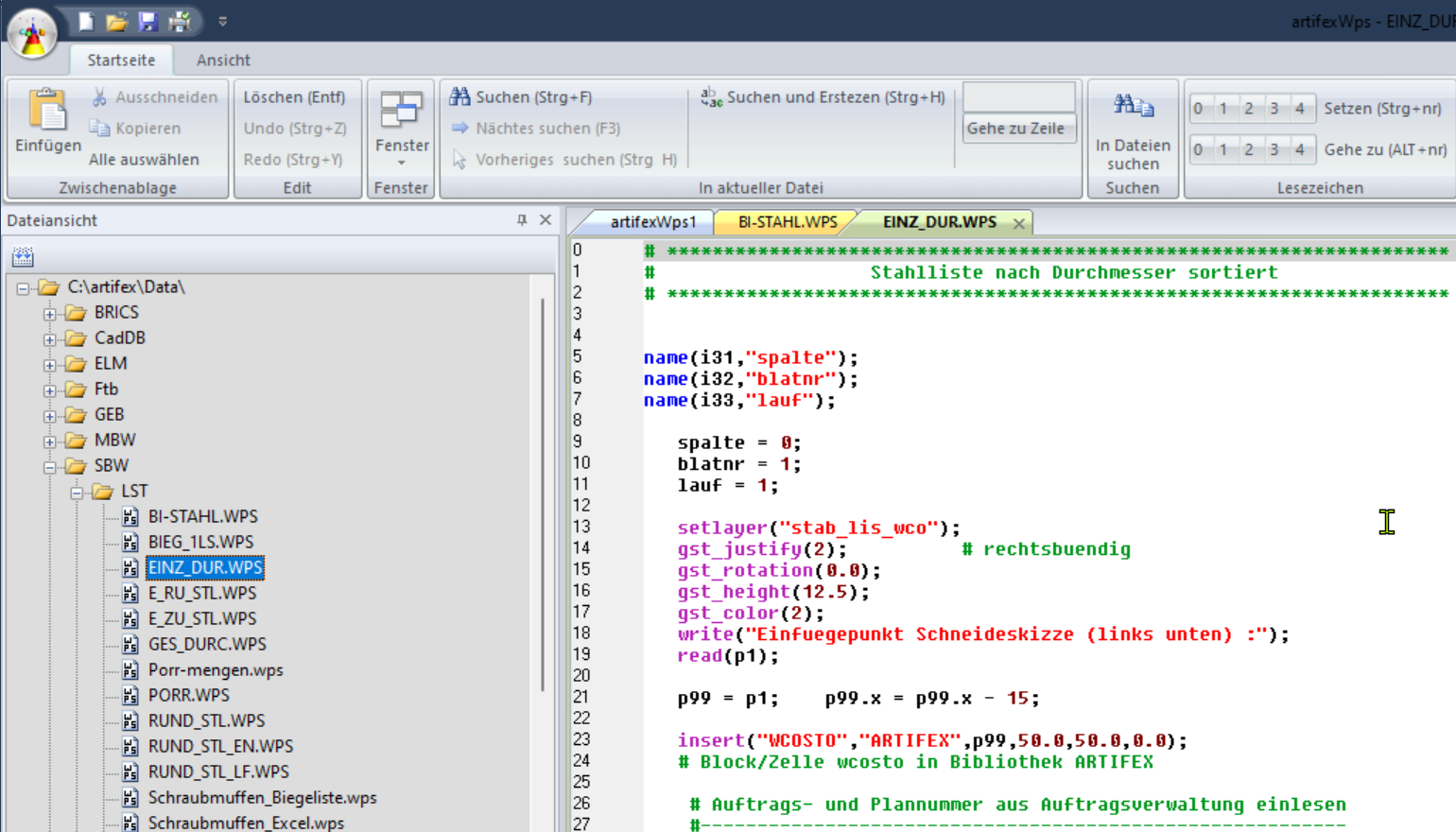1456x832 pixels.
Task: Click the save icon in quick access toolbar
Action: 147,21
